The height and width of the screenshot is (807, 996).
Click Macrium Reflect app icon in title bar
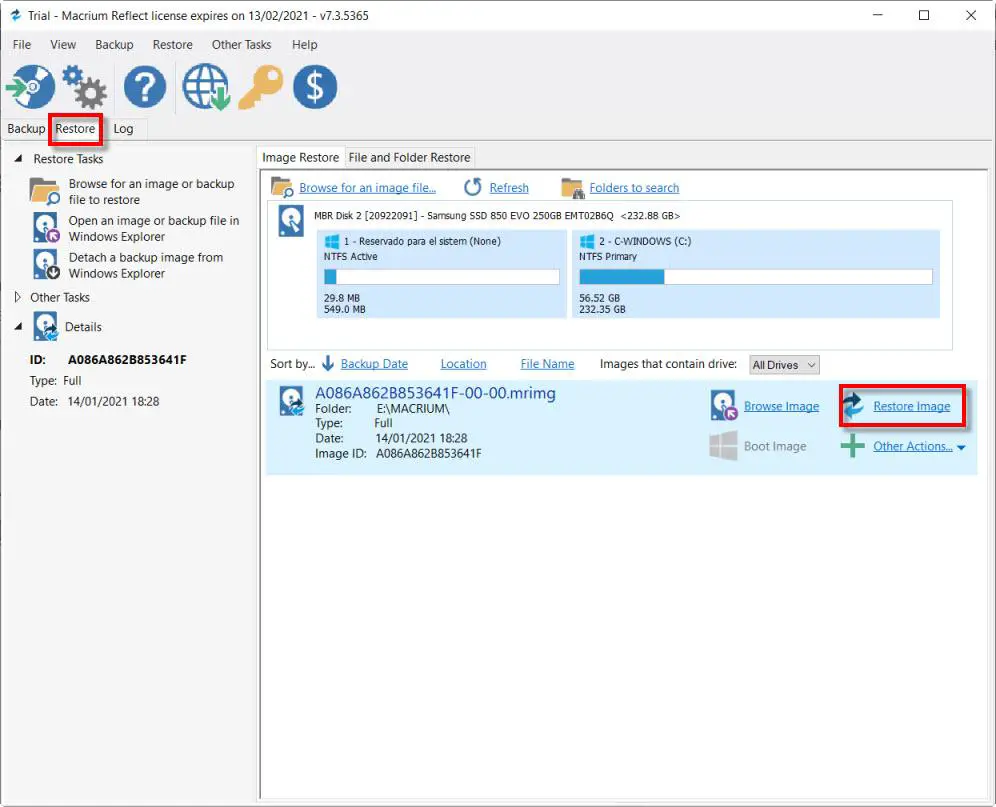tap(15, 15)
